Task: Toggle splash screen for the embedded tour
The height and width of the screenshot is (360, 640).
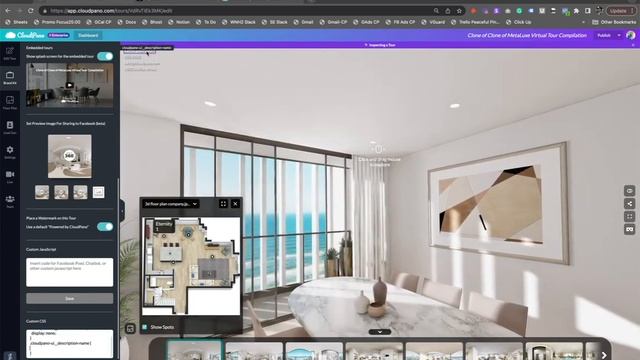Action: pos(105,56)
